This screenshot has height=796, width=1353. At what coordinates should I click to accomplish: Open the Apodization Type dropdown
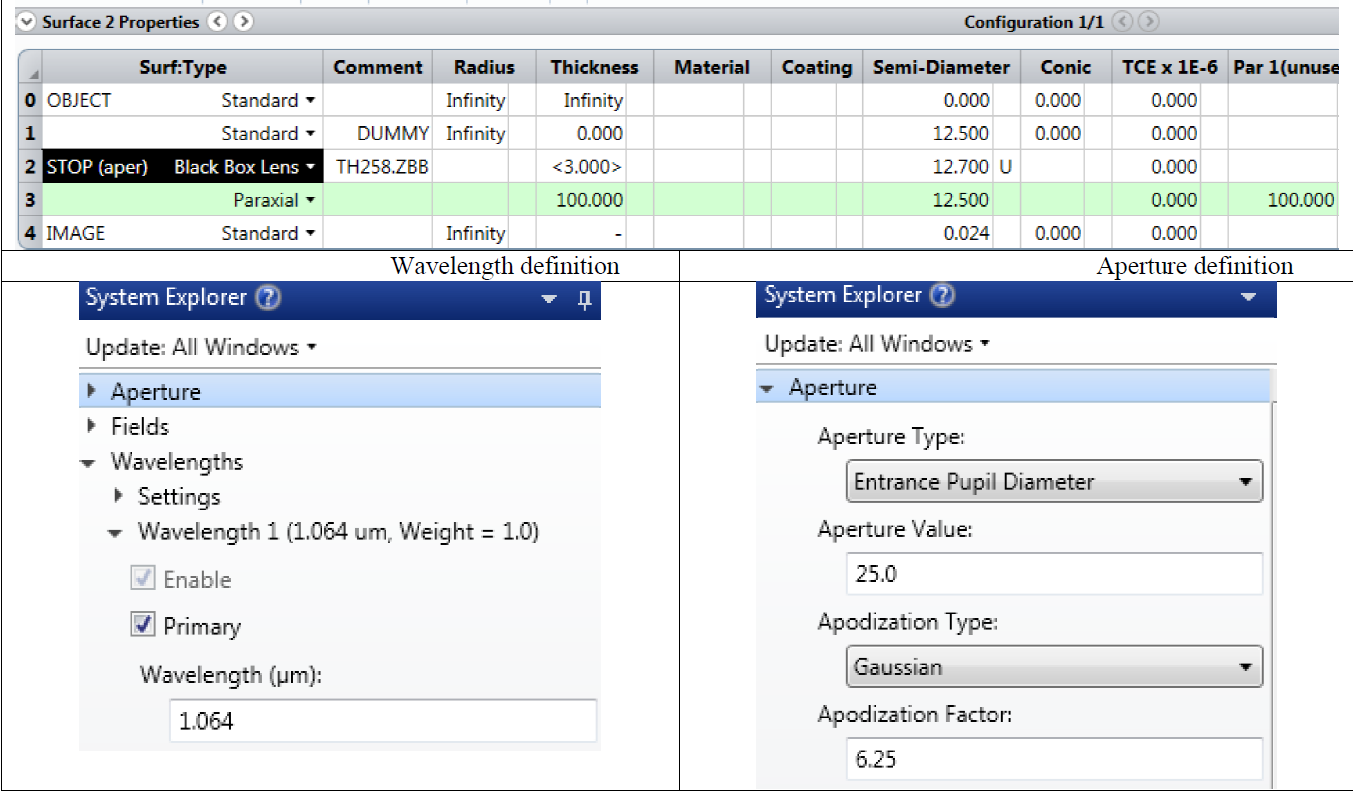(x=1054, y=667)
